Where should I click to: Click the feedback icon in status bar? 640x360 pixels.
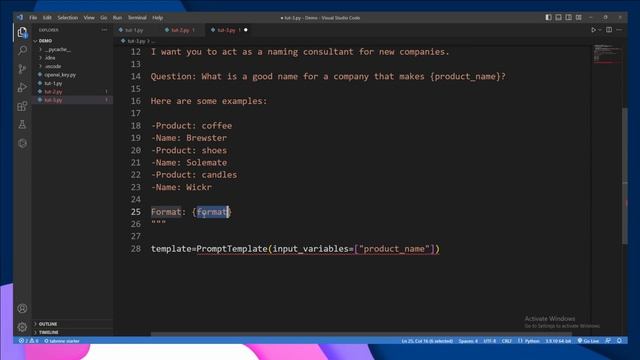click(608, 341)
